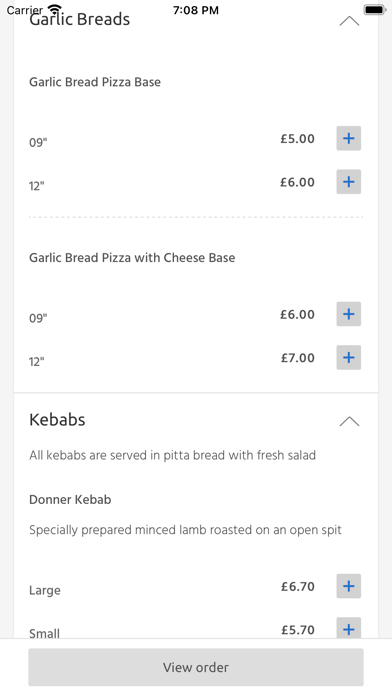The width and height of the screenshot is (392, 696).
Task: Select the Garlic Breads heading
Action: tap(79, 20)
